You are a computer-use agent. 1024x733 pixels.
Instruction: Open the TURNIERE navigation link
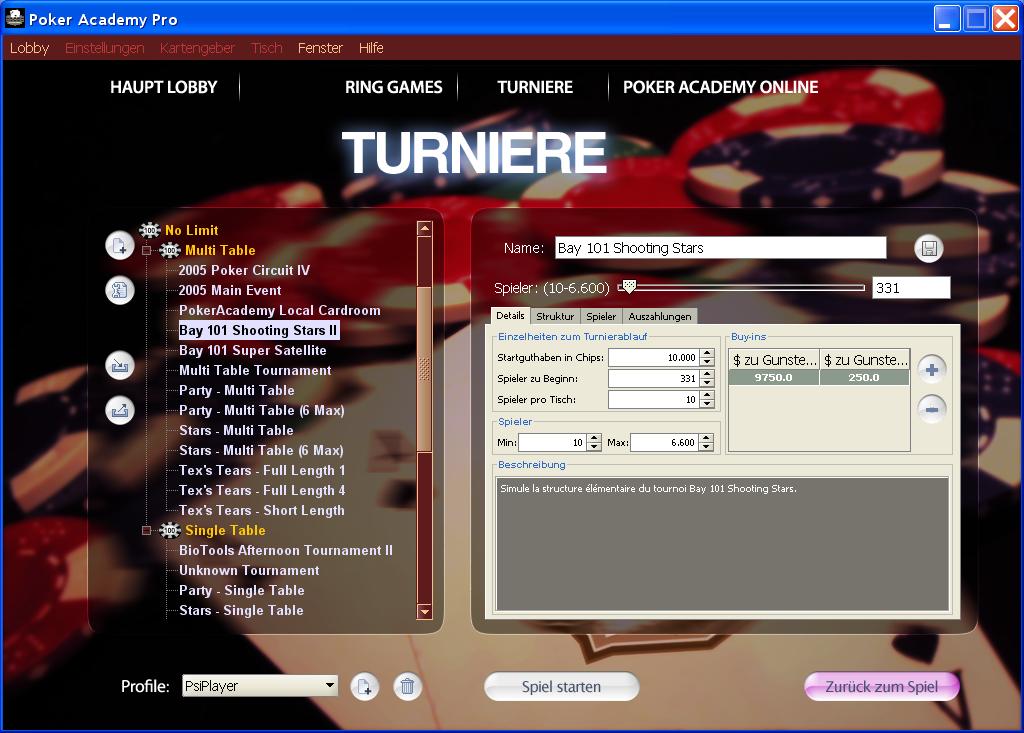(535, 87)
